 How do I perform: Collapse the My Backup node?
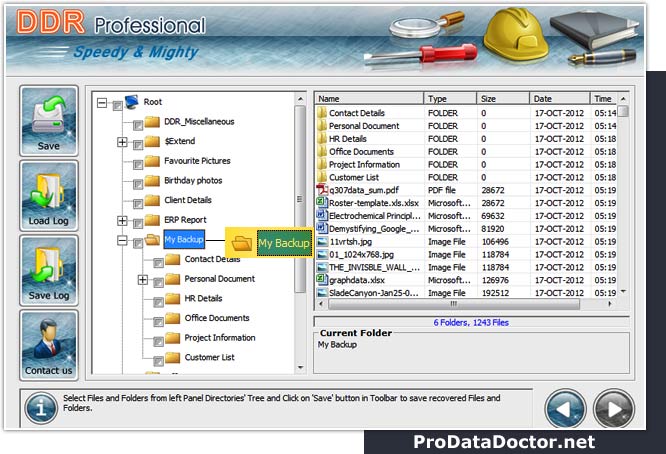pos(122,240)
